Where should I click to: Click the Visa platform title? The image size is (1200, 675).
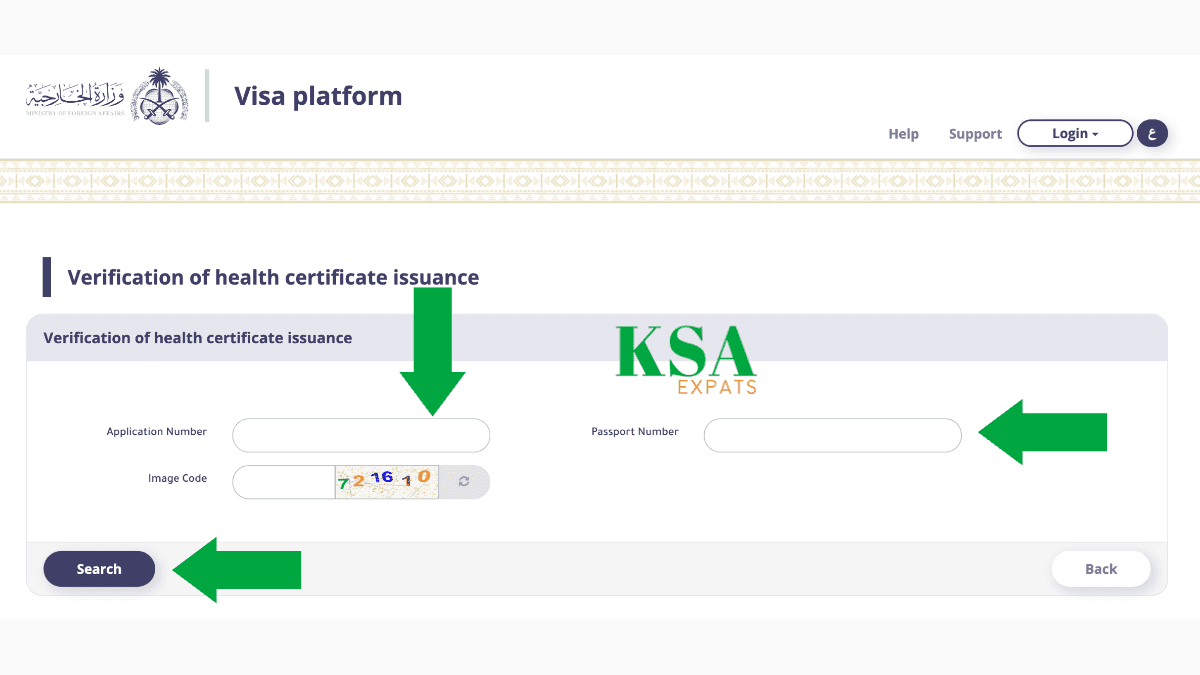(318, 96)
